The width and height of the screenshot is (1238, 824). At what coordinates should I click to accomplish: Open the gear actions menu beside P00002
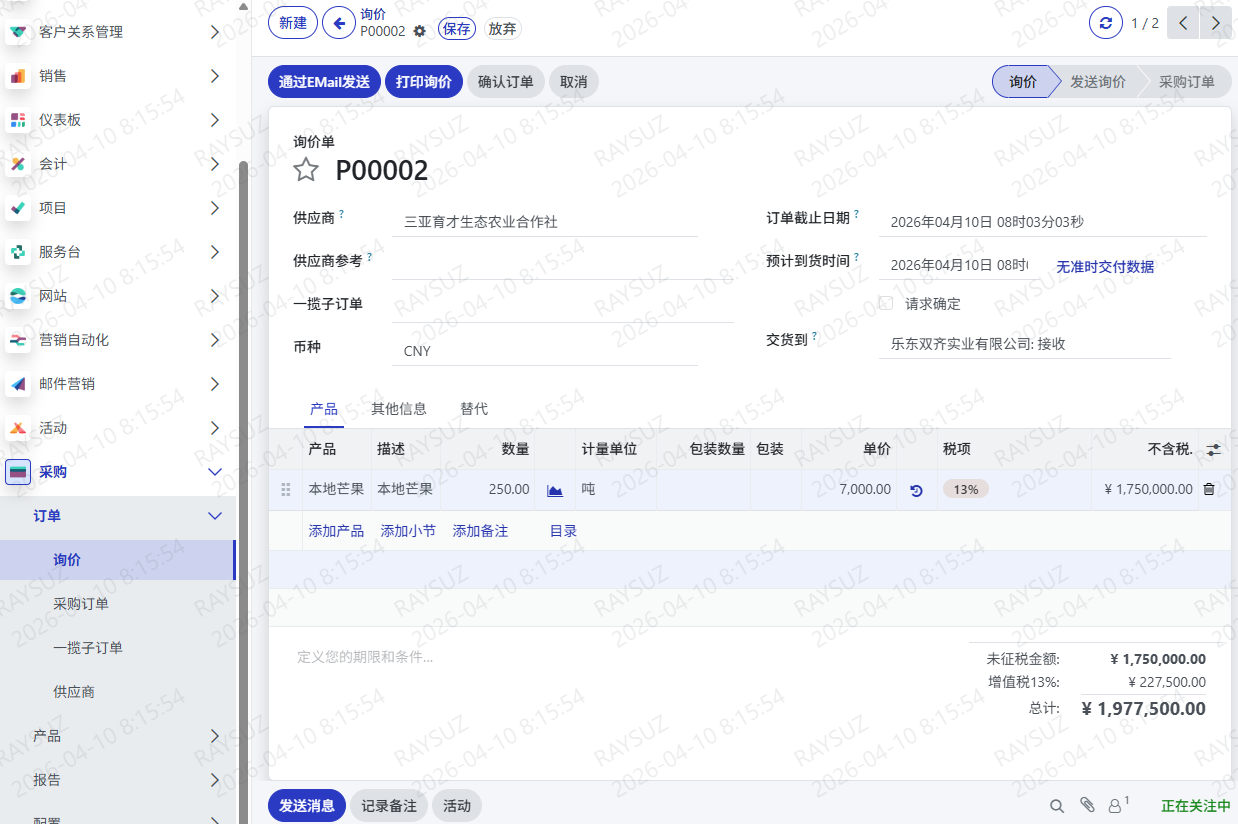[x=419, y=31]
